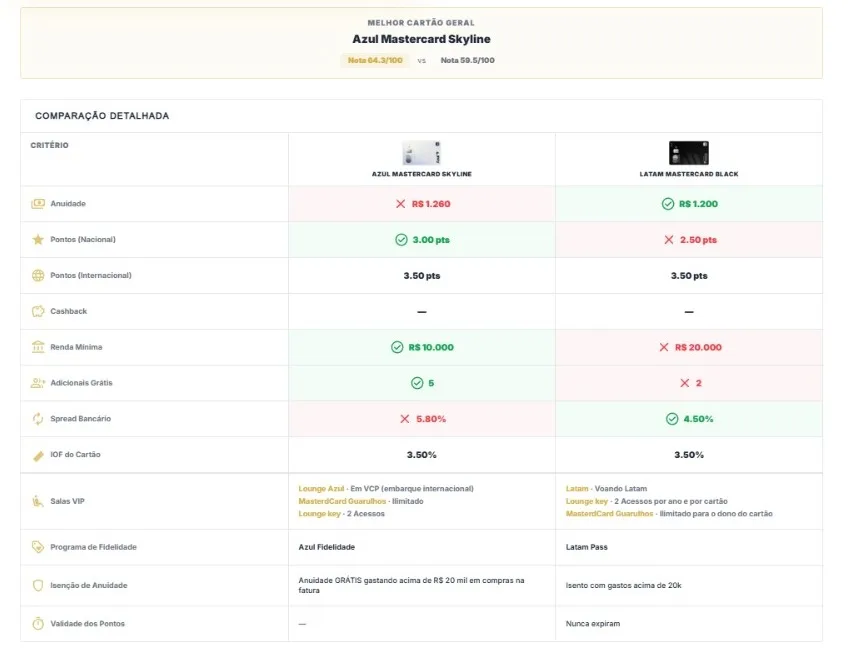Viewport: 848px width, 656px height.
Task: Click the Latam 3.50 pts international value
Action: pos(689,276)
